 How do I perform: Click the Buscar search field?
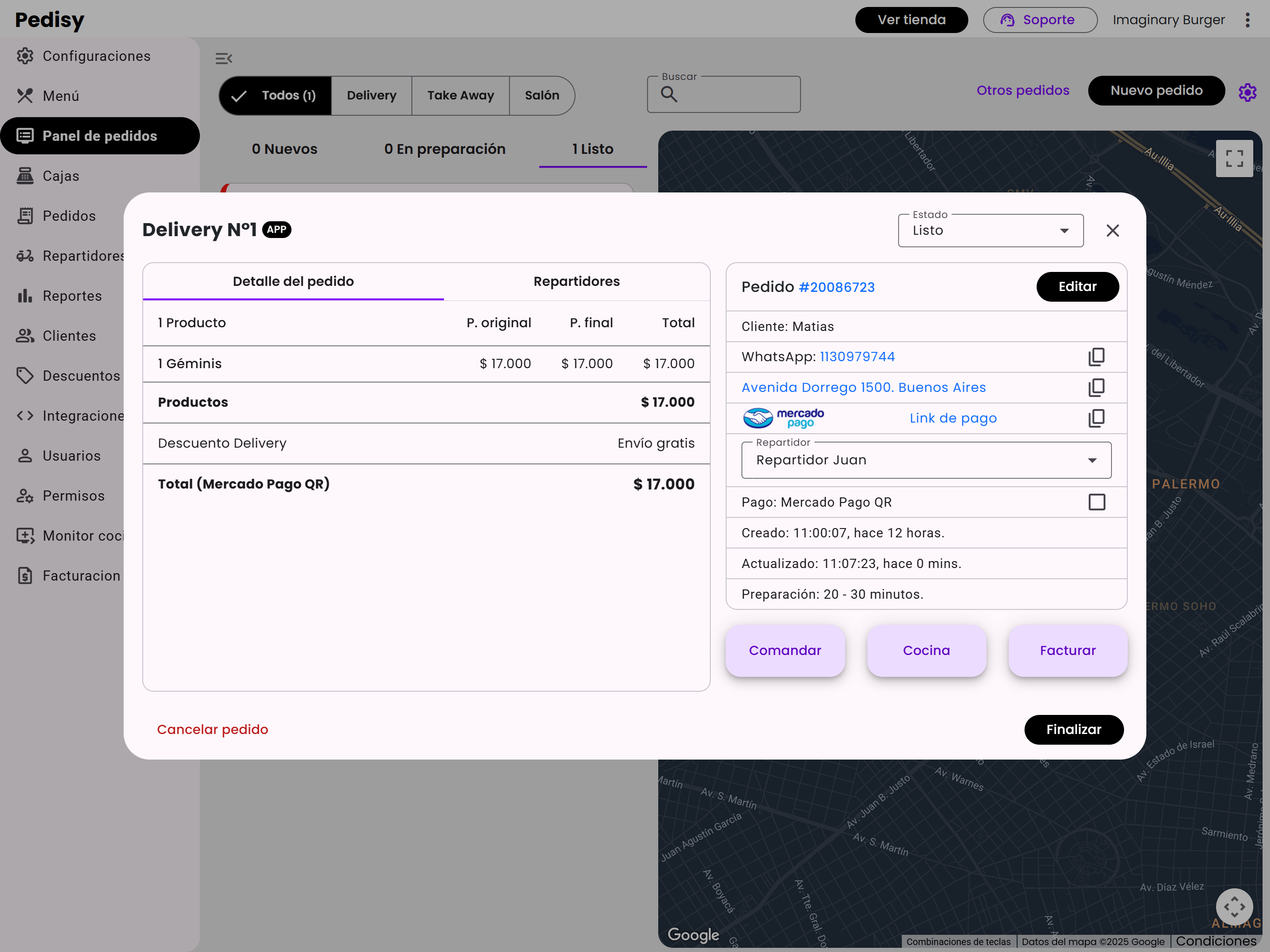click(x=735, y=95)
